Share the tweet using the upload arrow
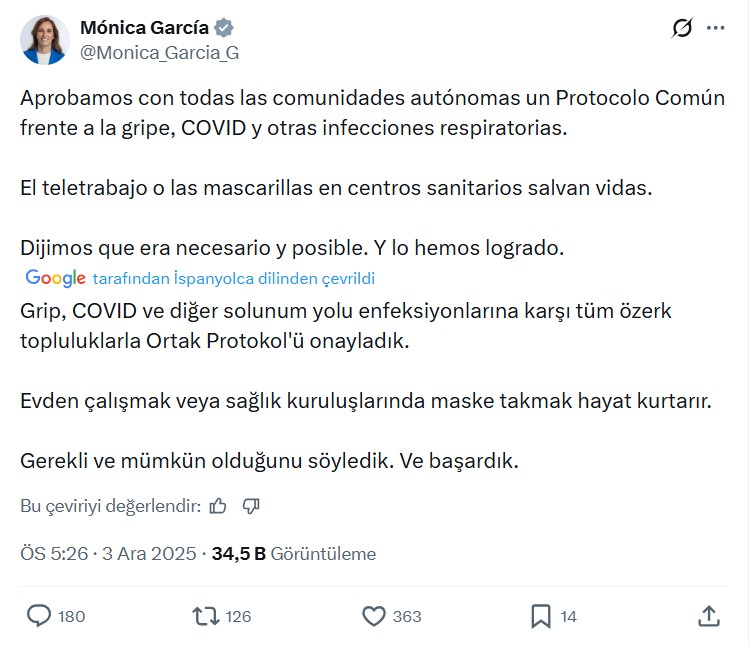The height and width of the screenshot is (647, 755). [708, 616]
